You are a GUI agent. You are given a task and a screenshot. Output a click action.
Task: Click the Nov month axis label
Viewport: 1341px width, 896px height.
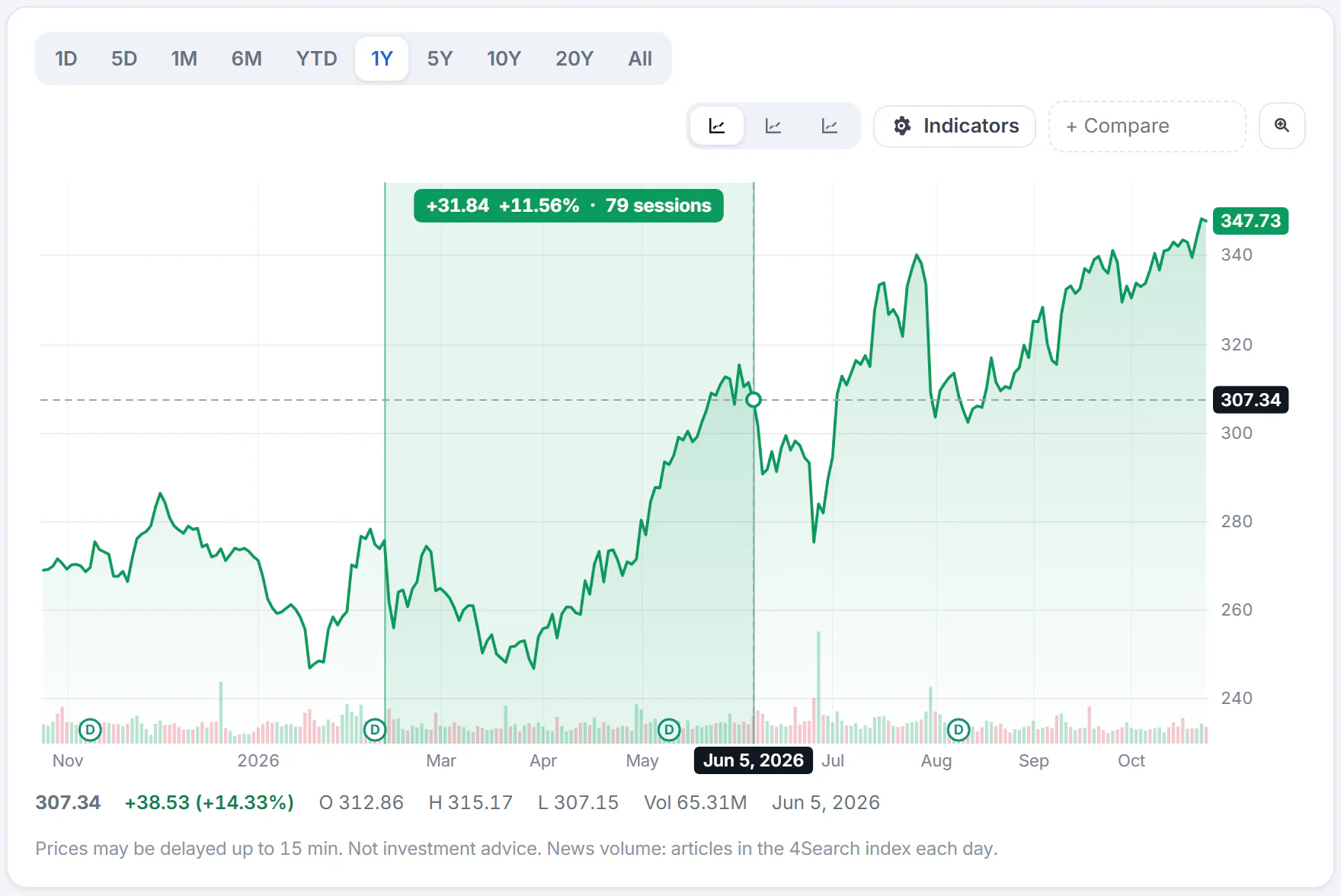click(68, 760)
